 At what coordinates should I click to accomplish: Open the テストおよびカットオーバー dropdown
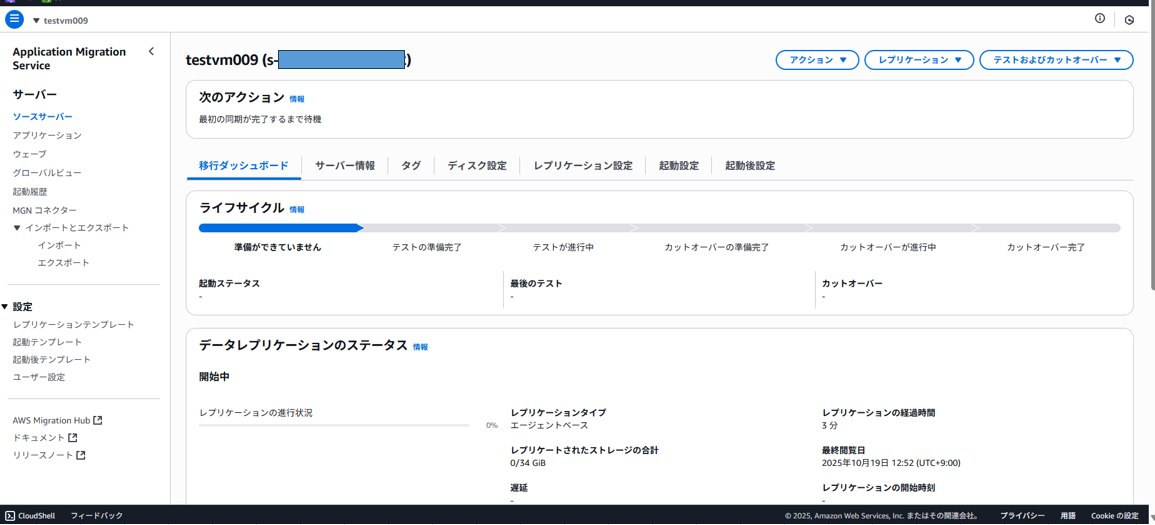(1056, 60)
